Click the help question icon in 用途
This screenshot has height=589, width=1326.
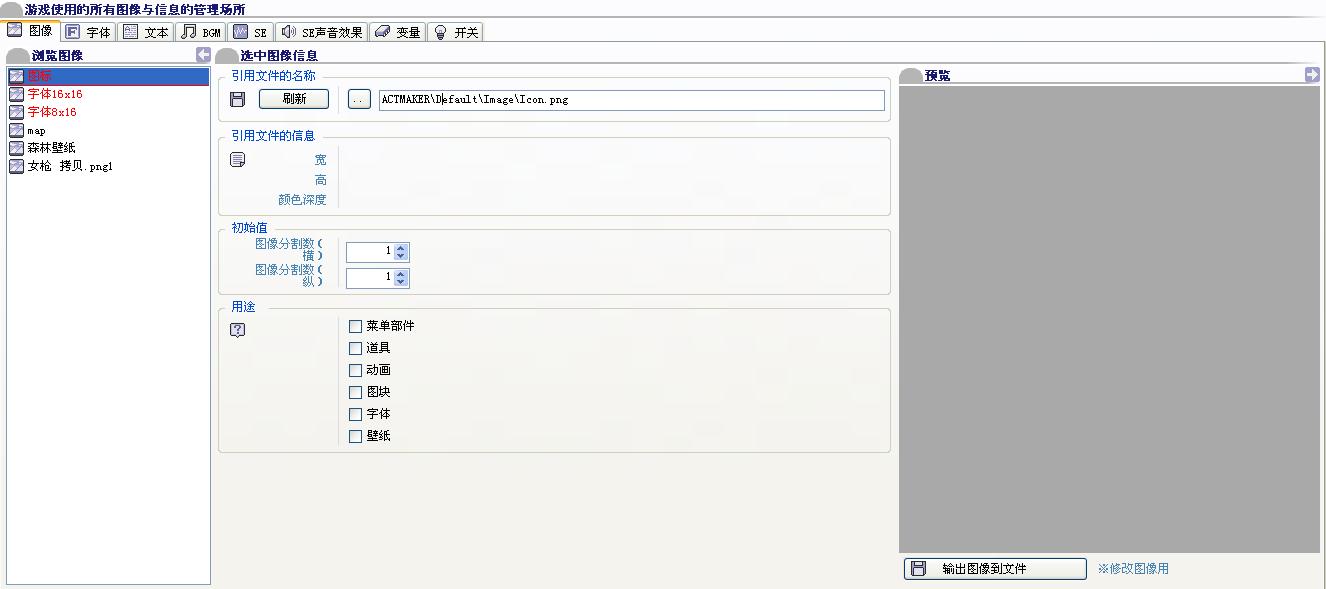(x=237, y=330)
